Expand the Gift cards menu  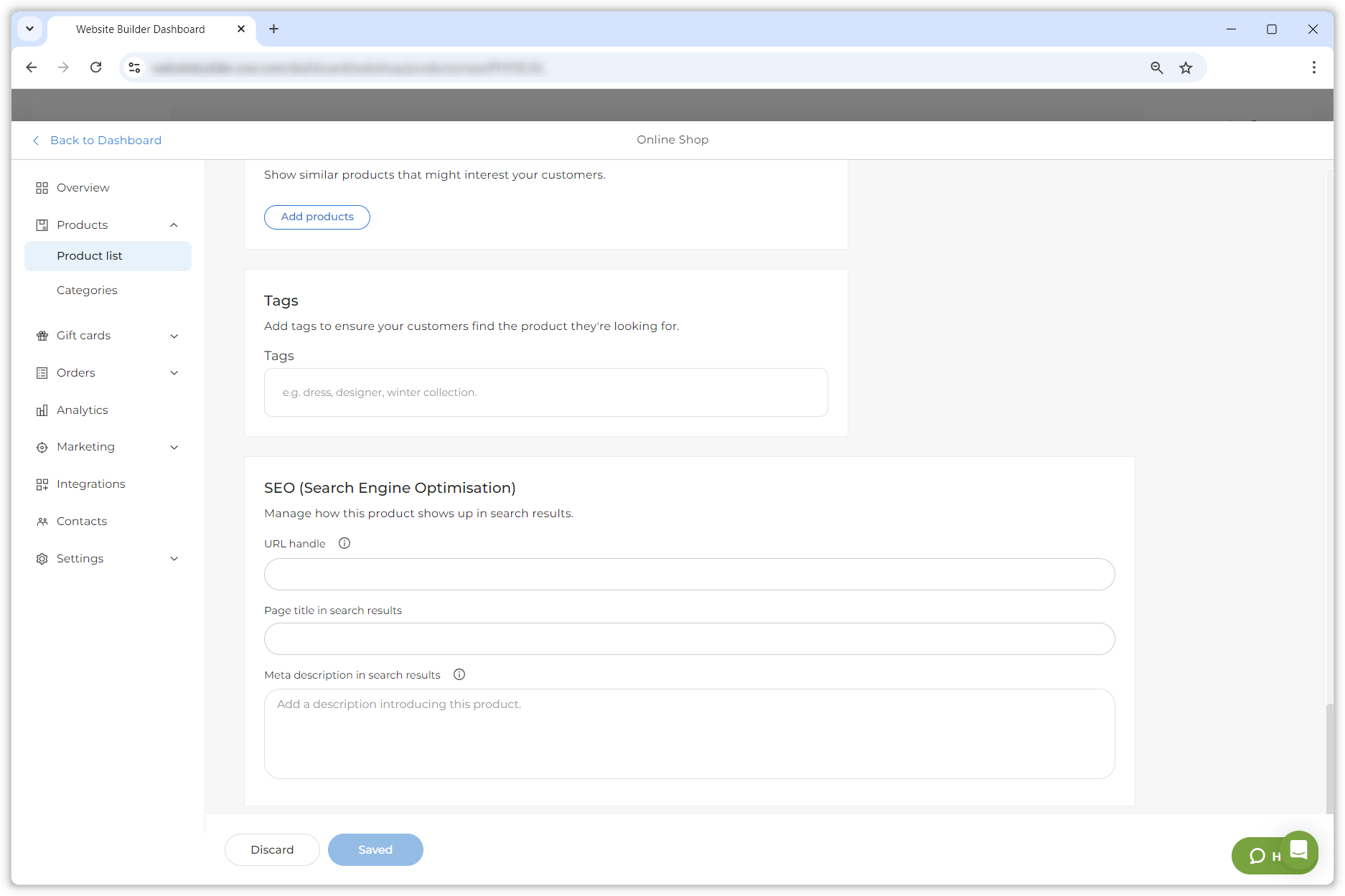tap(174, 336)
